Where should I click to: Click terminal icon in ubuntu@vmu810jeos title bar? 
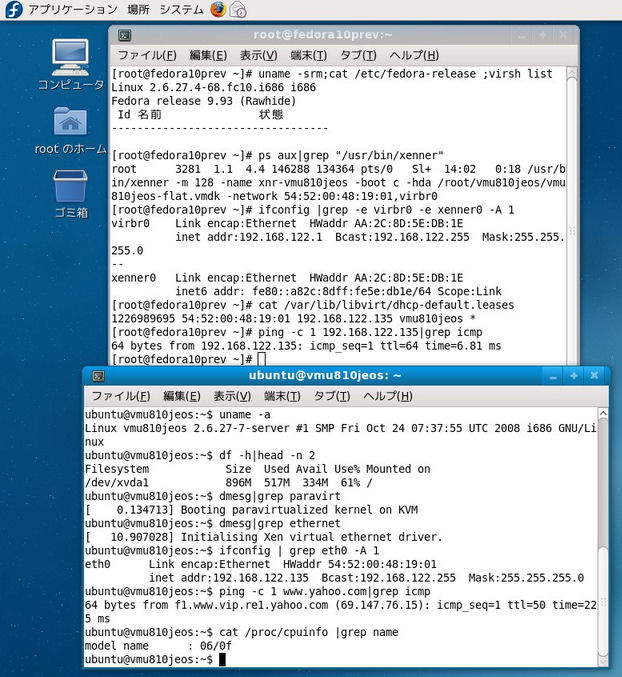pos(98,376)
